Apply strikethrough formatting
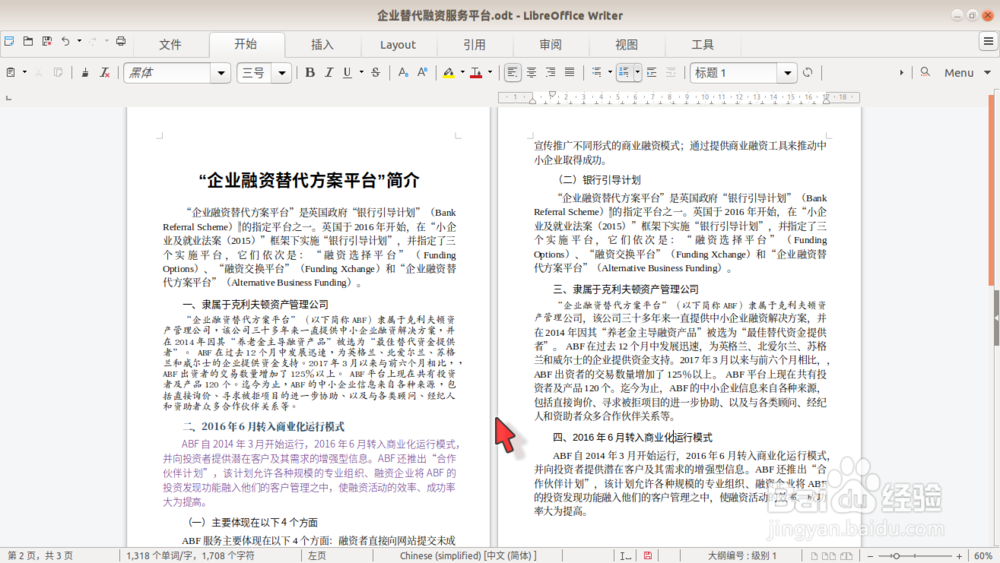 376,73
